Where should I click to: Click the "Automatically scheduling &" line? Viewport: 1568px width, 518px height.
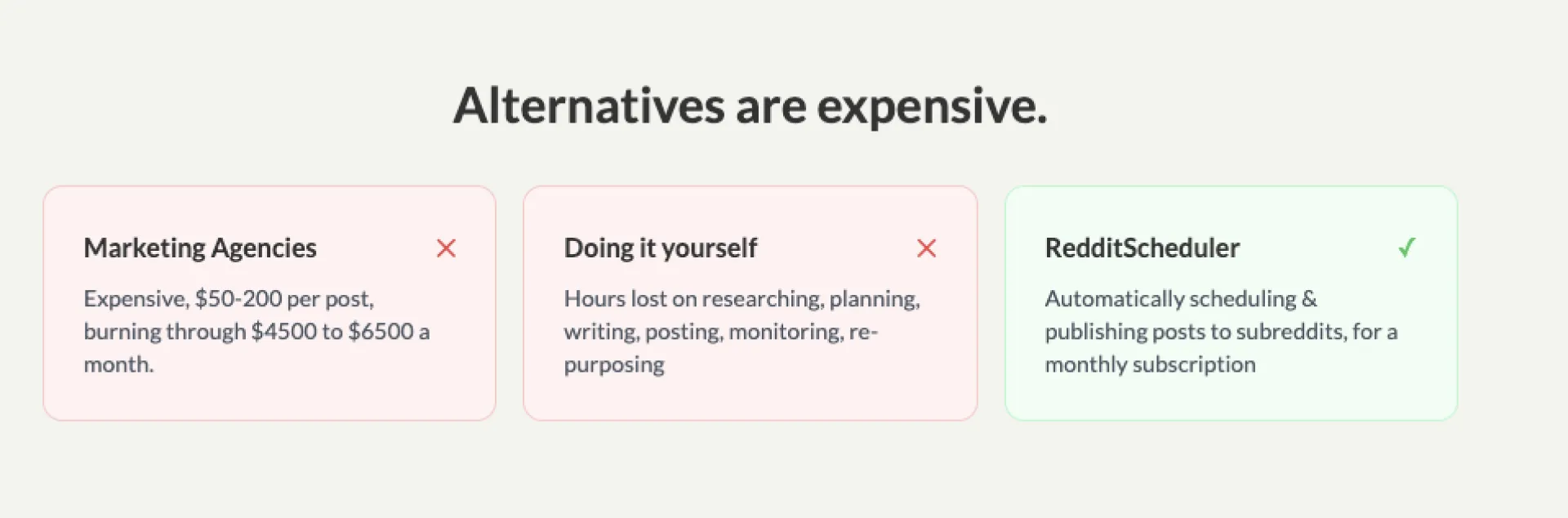[x=1181, y=299]
